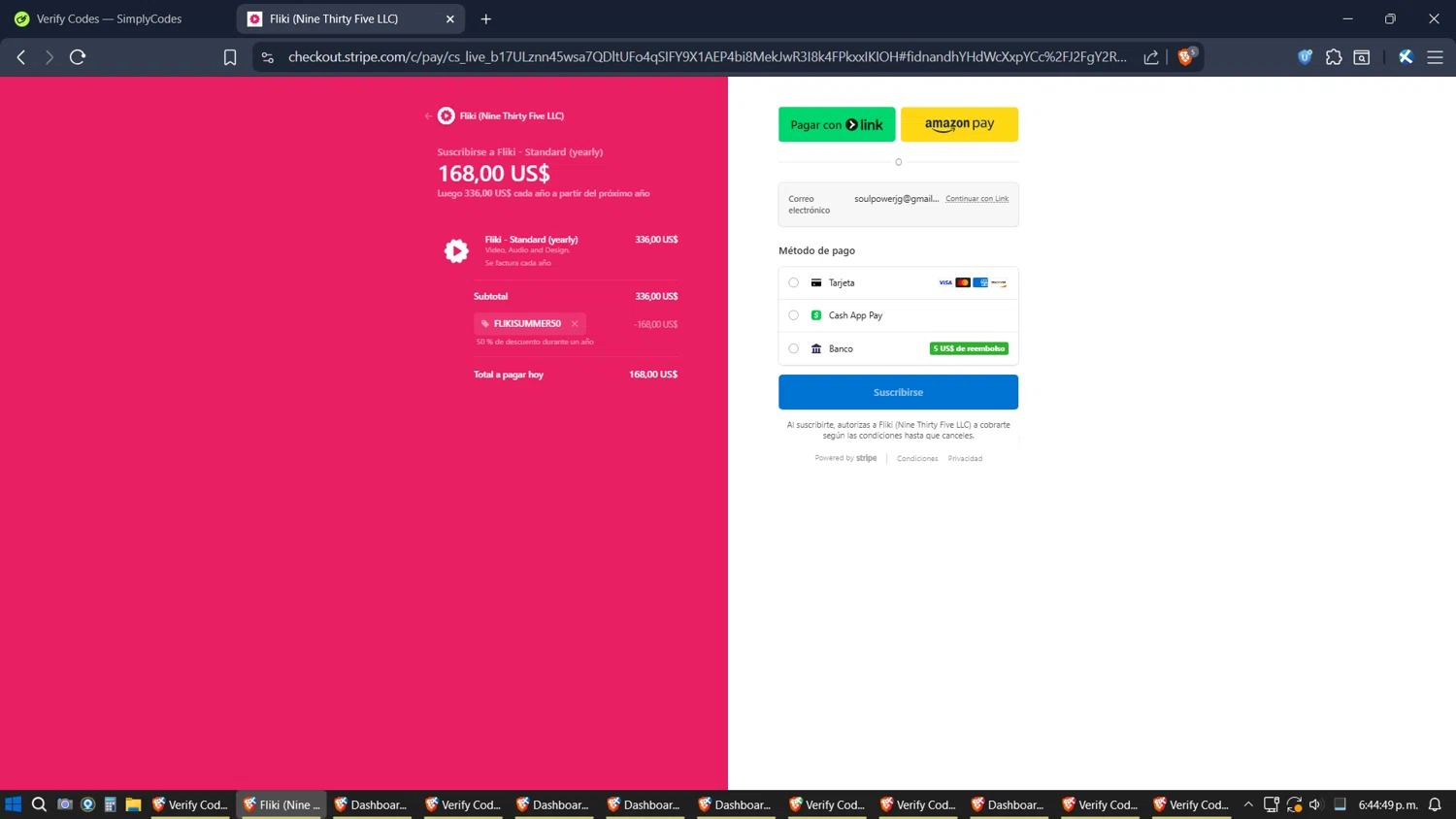1456x819 pixels.
Task: Remove the FLIKISUMMER50 promo code with the X
Action: 575,324
